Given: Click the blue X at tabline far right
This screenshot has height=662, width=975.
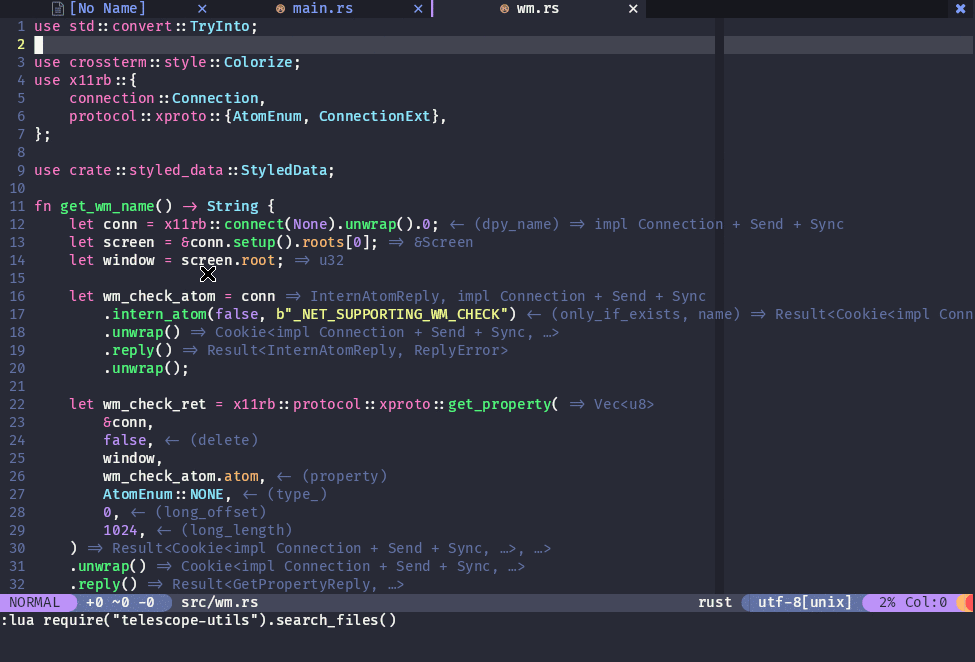Looking at the screenshot, I should click(x=960, y=9).
